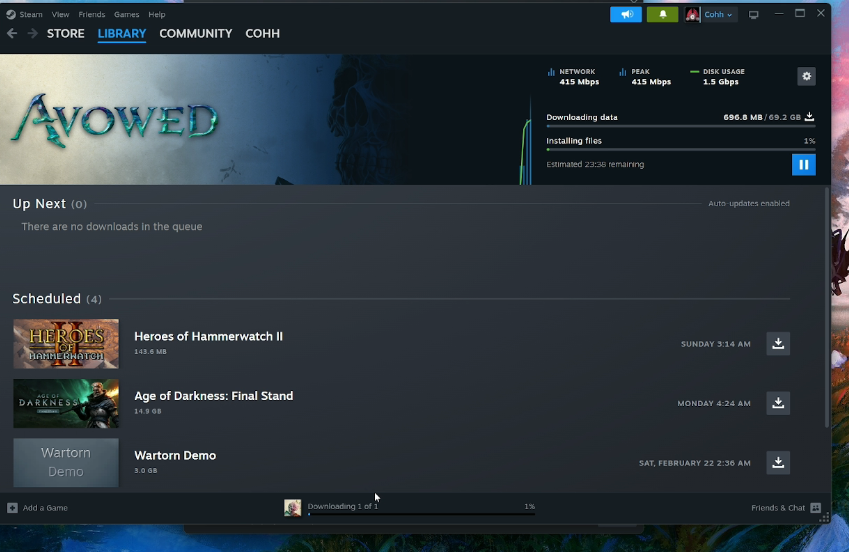Click the bottom bar download progress bar

pos(421,514)
